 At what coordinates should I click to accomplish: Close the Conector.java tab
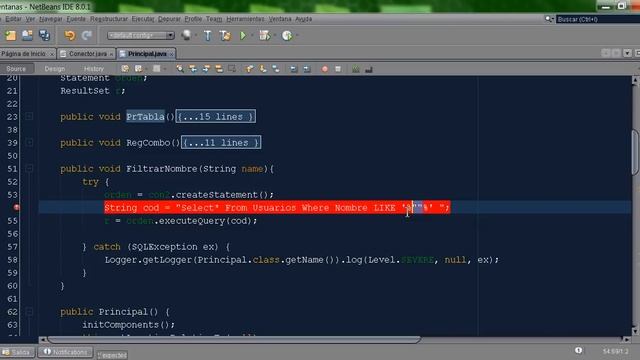pyautogui.click(x=111, y=54)
